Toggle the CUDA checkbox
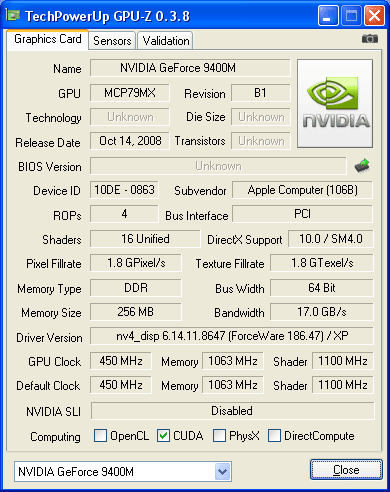This screenshot has width=390, height=492. pos(163,435)
